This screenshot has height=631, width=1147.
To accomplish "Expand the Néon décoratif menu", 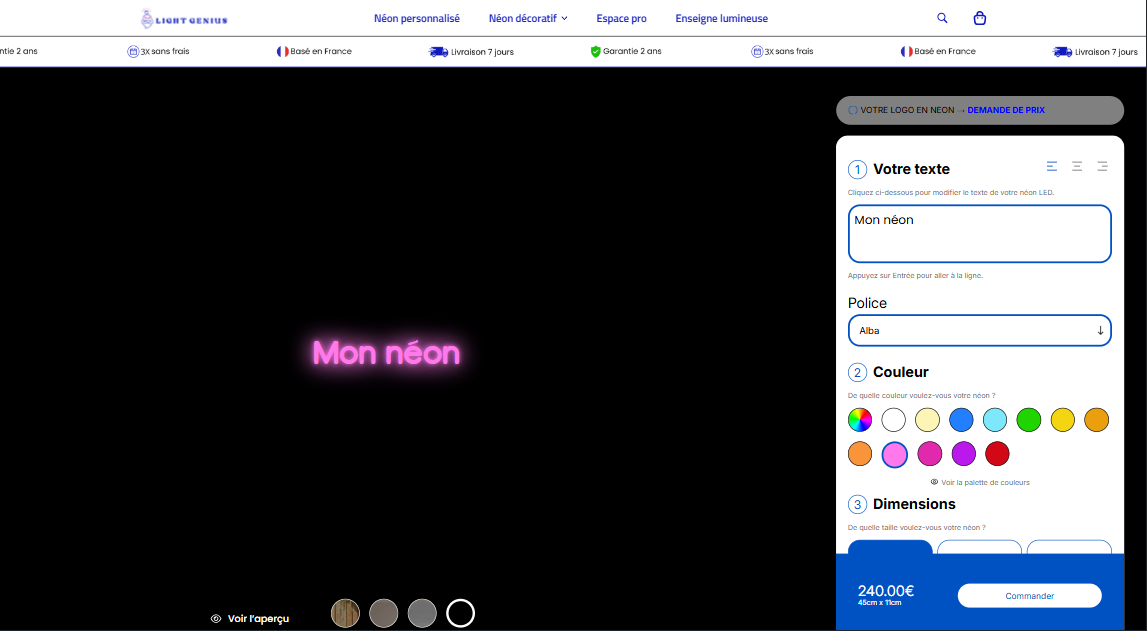I will coord(528,18).
